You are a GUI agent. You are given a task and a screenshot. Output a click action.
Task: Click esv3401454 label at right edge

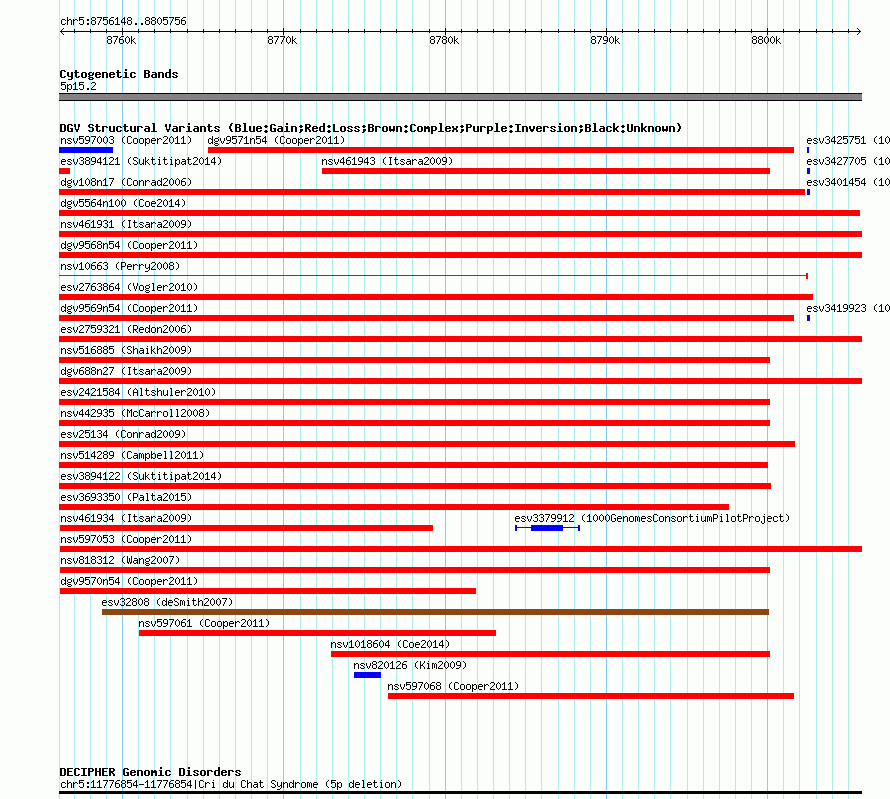click(x=848, y=182)
